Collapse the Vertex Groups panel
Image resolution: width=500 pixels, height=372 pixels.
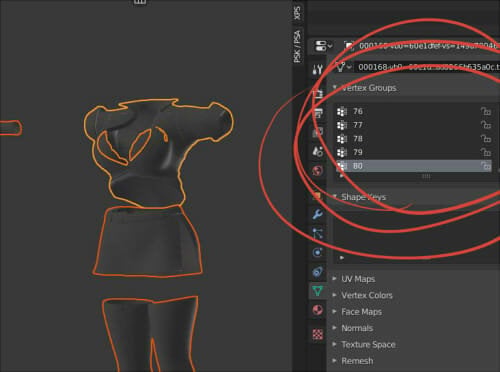click(335, 87)
